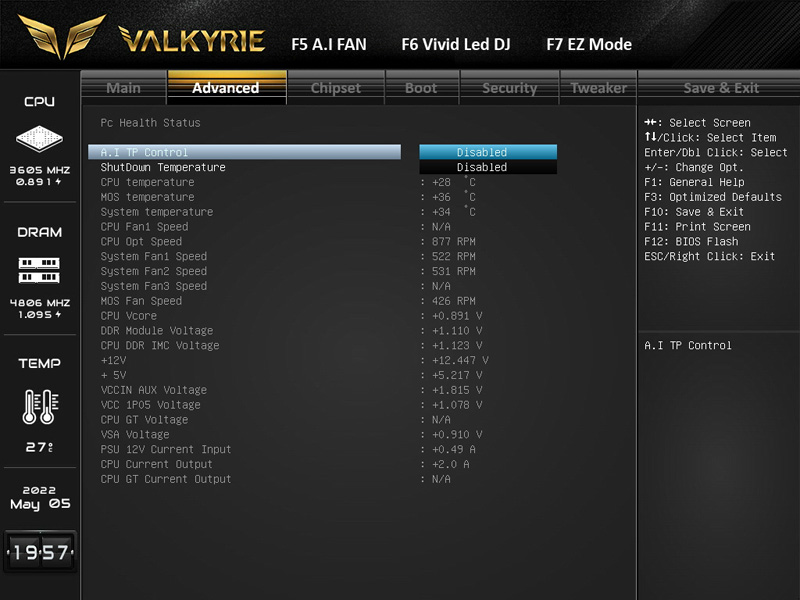Image resolution: width=800 pixels, height=600 pixels.
Task: Click the CPU temperature label
Action: click(147, 182)
